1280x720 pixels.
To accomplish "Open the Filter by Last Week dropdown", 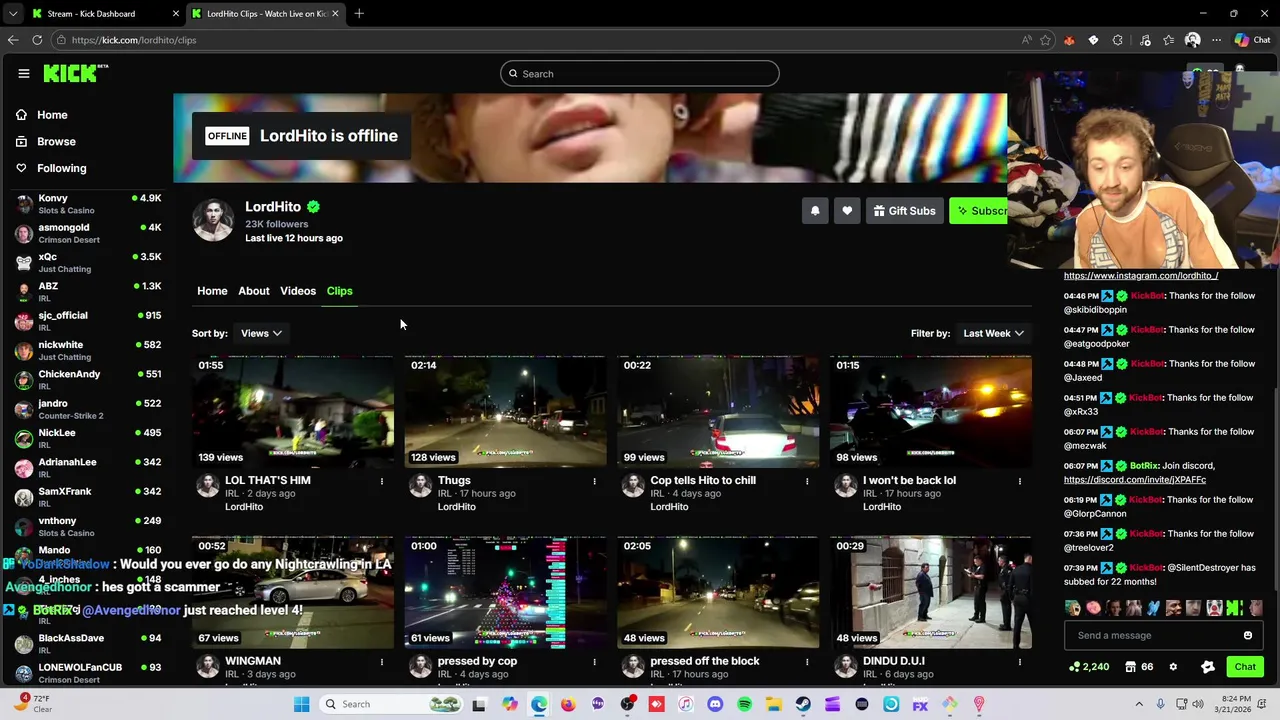I will click(993, 333).
